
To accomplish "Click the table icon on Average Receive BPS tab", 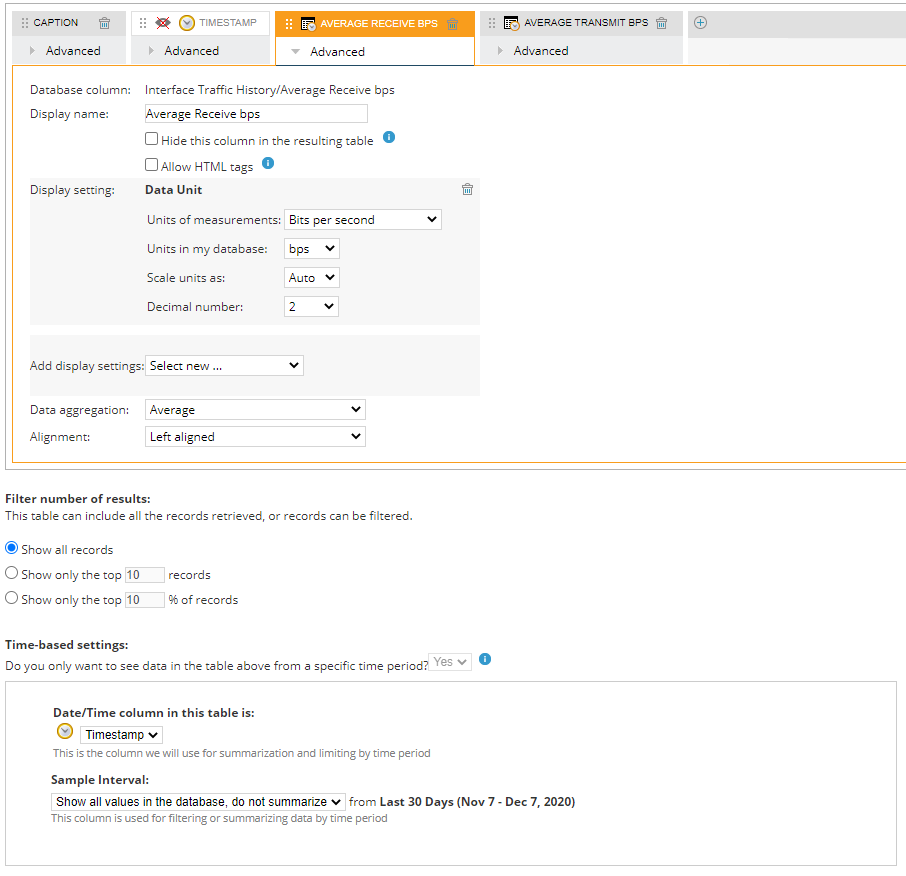I will coord(308,24).
